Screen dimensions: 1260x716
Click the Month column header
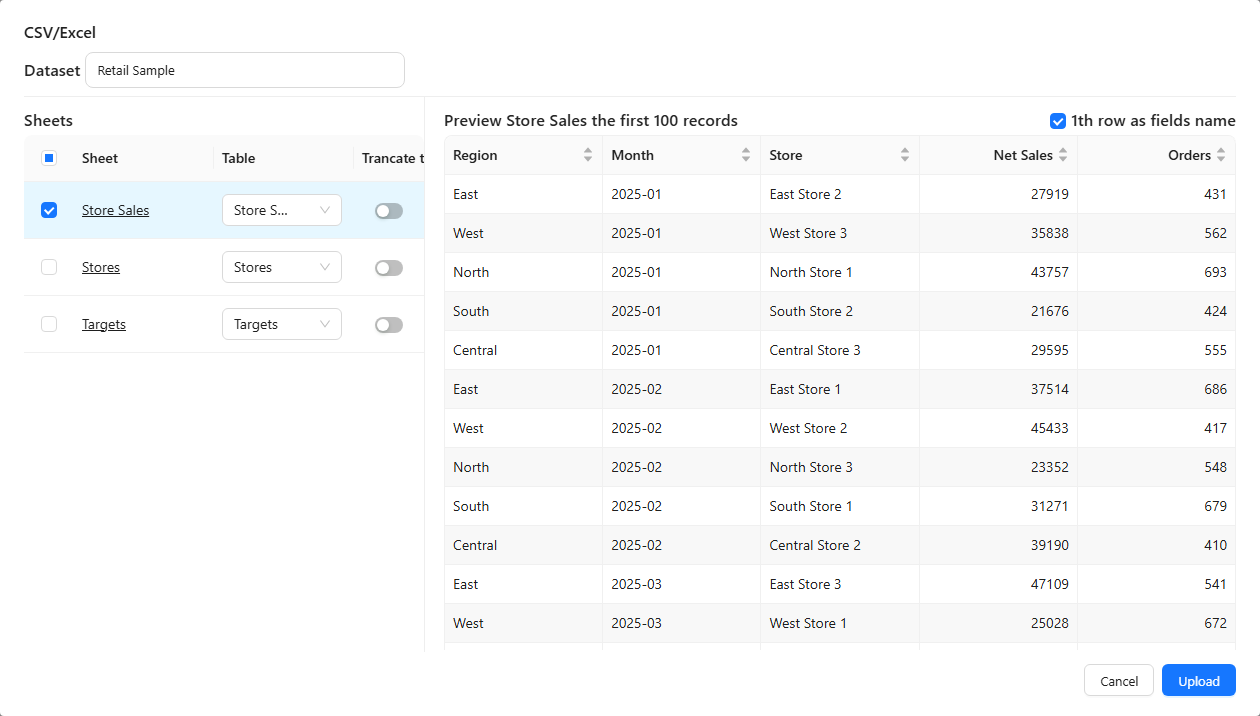tap(681, 155)
